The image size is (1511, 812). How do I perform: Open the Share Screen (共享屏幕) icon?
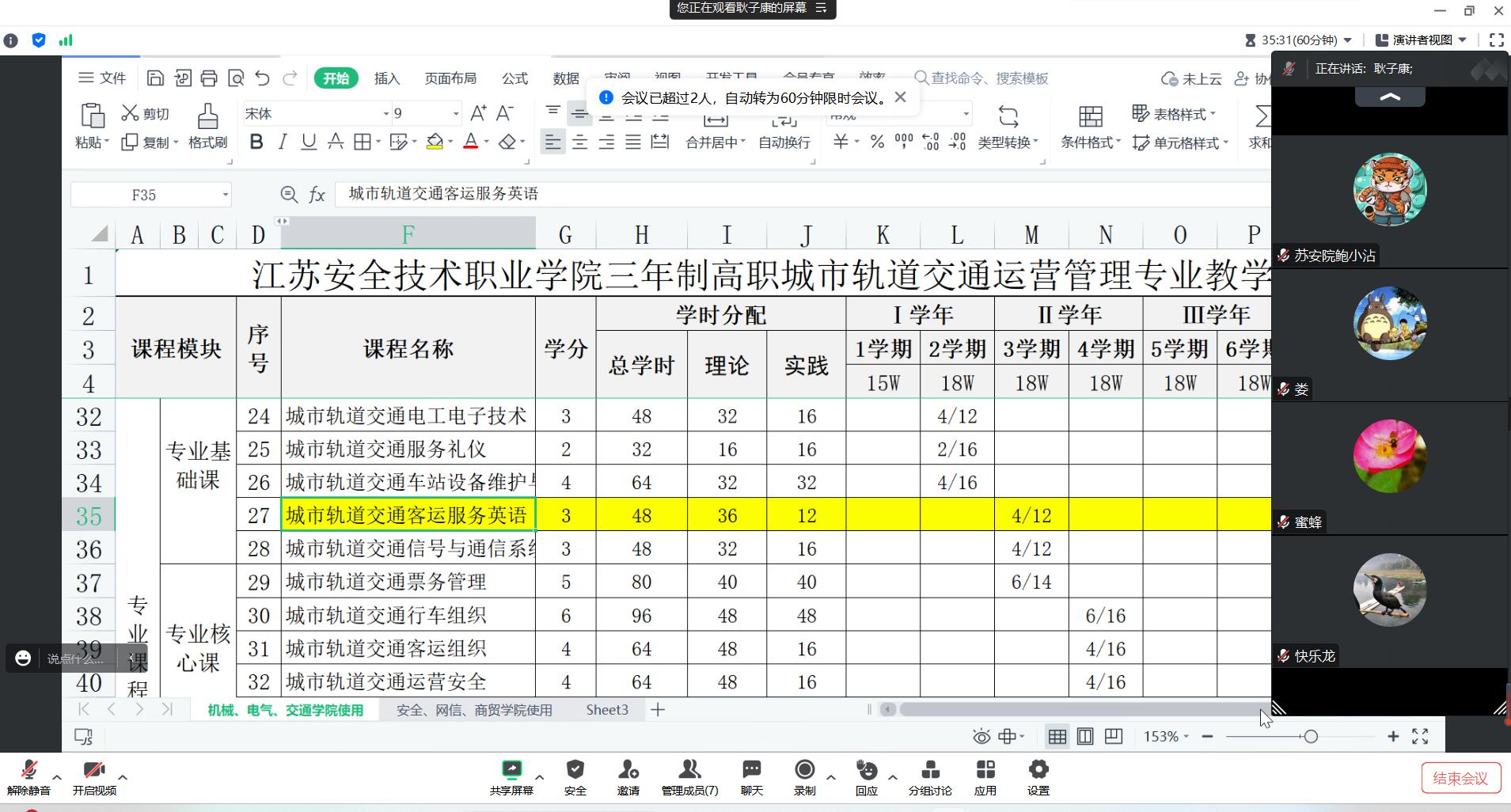point(511,776)
